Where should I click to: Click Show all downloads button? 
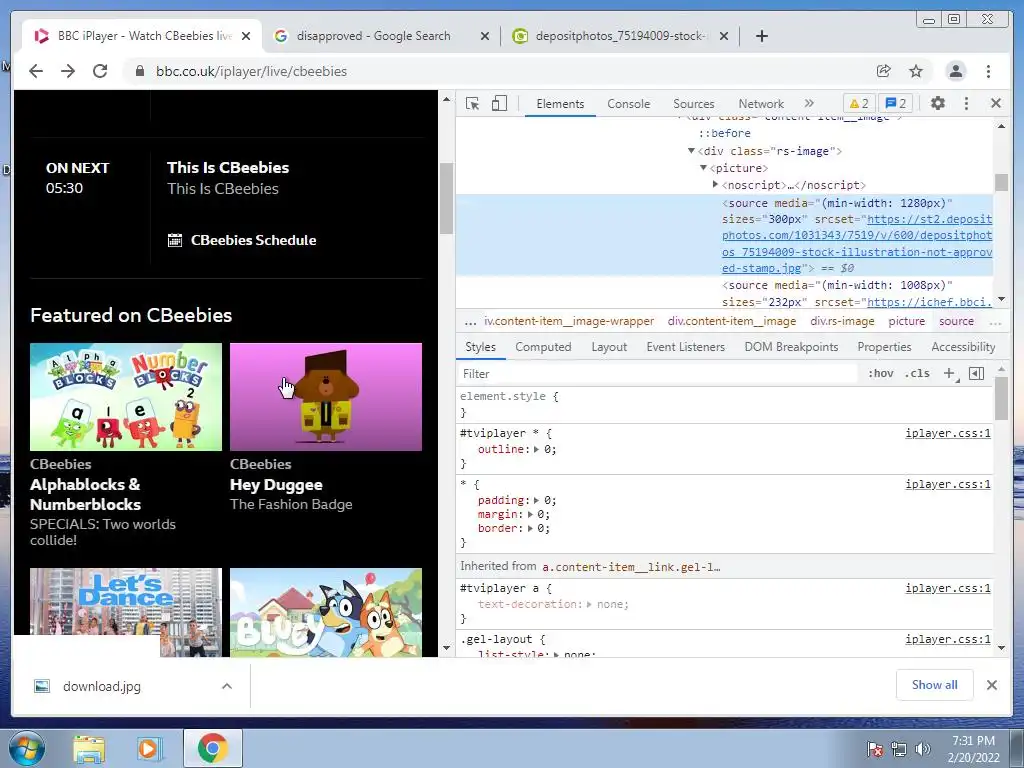935,684
